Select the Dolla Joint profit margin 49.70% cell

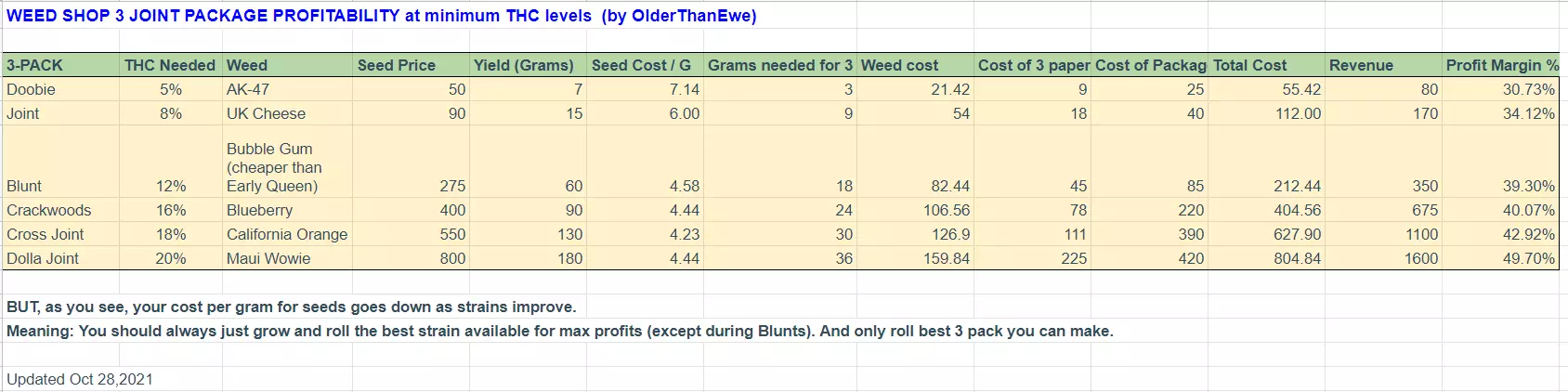(1501, 258)
